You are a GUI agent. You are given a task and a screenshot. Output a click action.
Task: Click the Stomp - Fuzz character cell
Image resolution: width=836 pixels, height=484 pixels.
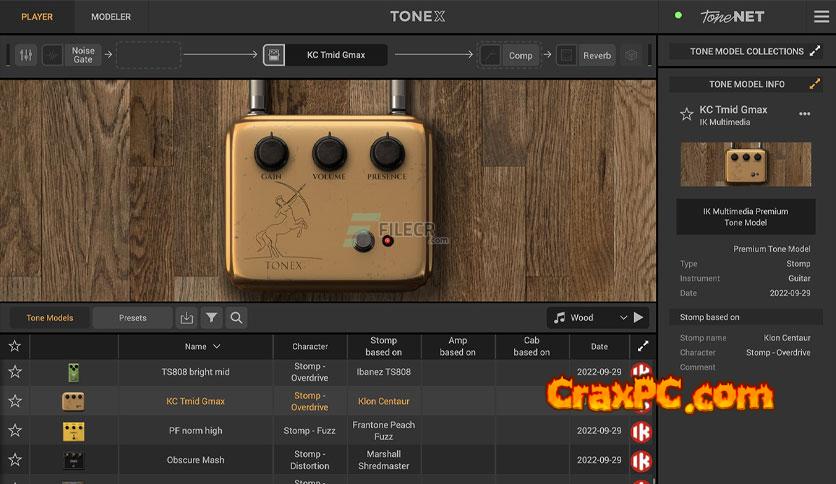309,430
